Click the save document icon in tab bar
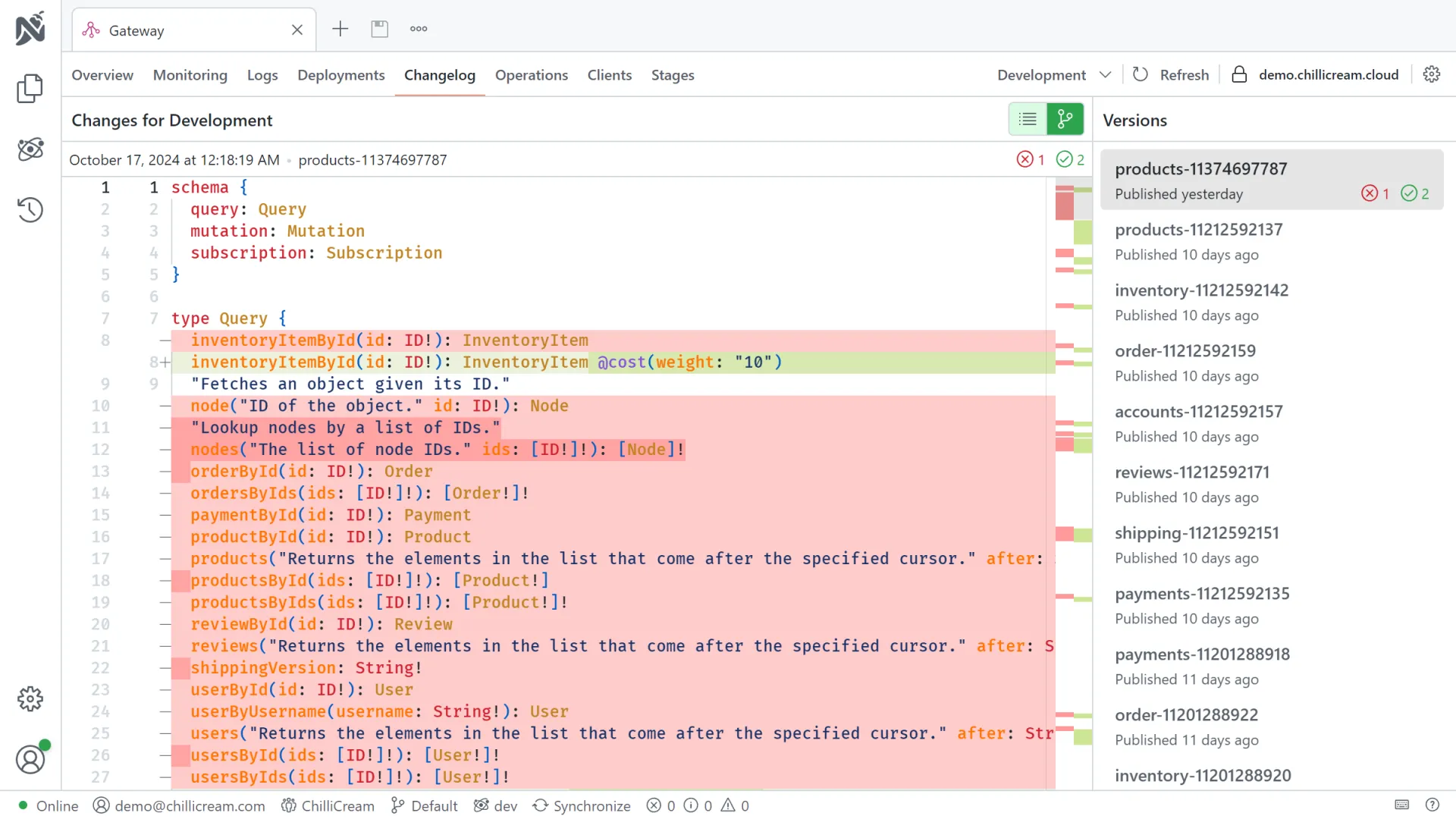Viewport: 1456px width, 819px height. tap(379, 29)
